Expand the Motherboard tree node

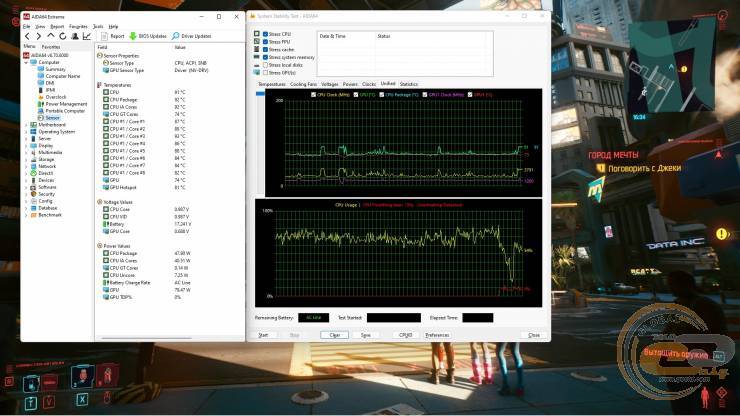click(x=26, y=125)
